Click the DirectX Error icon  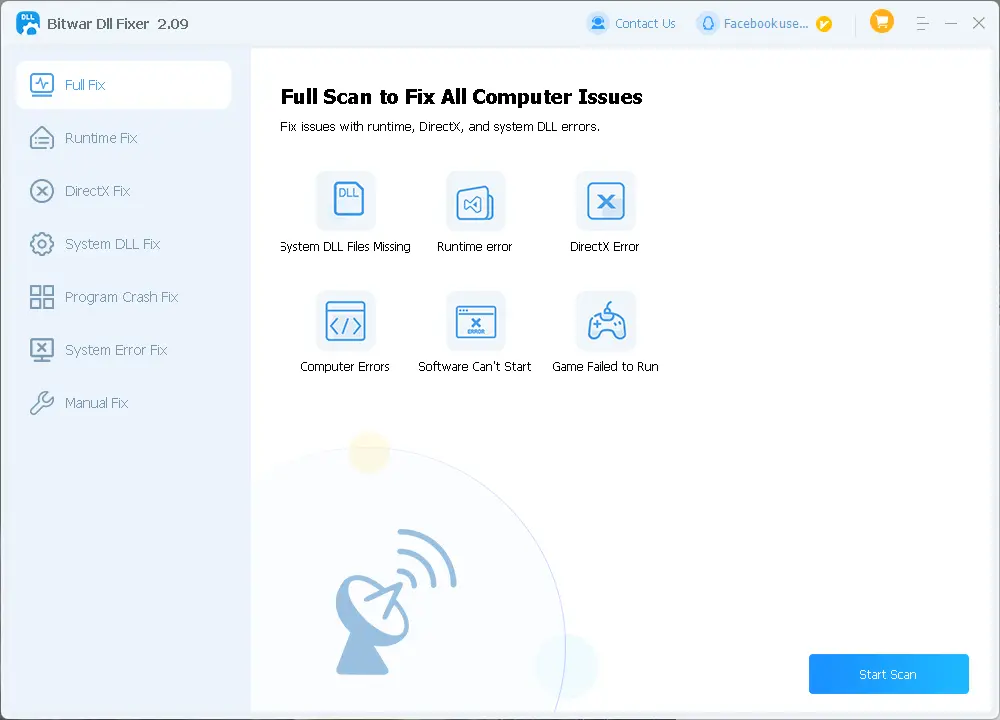pyautogui.click(x=605, y=200)
